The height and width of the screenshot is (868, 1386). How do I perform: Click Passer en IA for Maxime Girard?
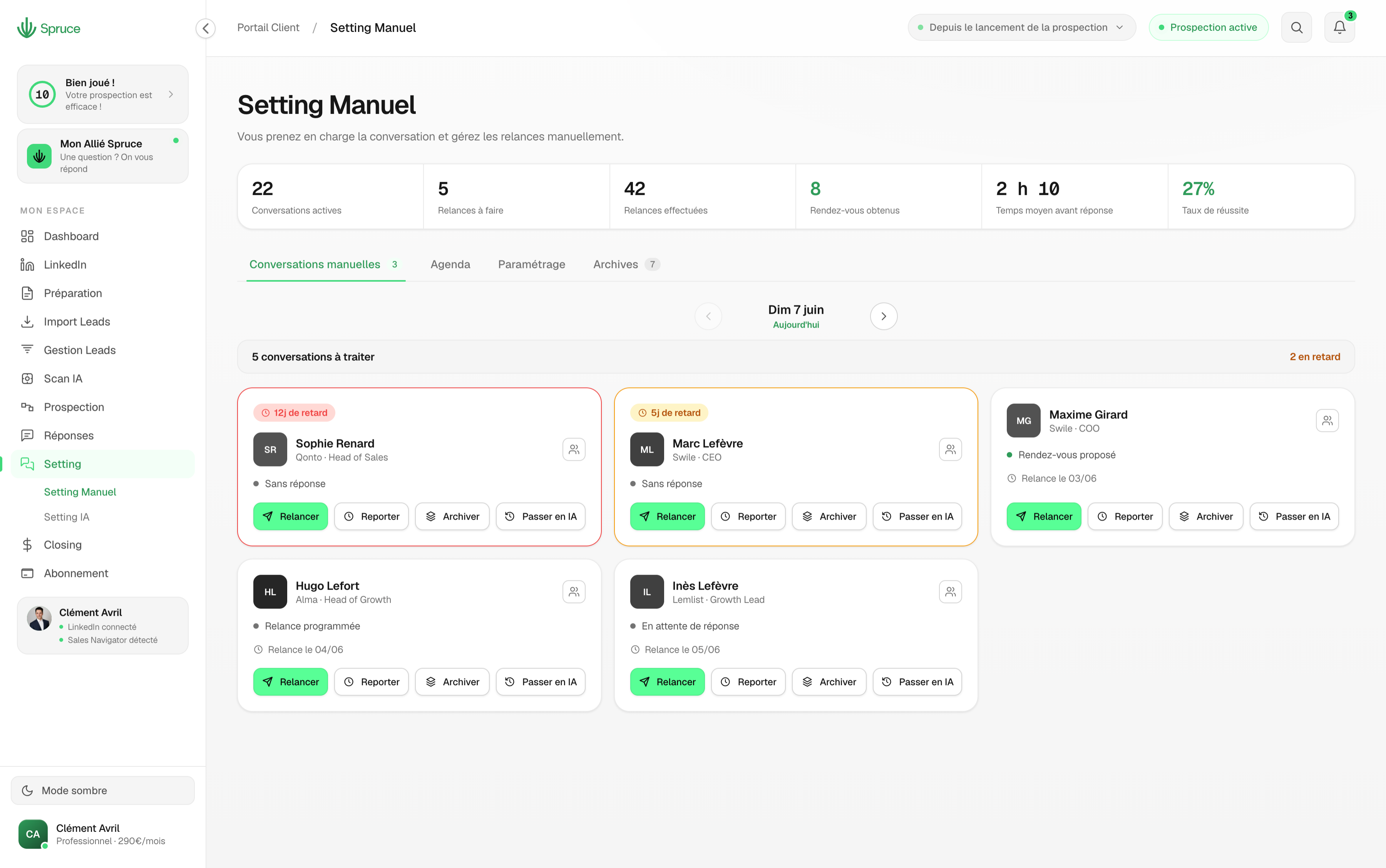(x=1294, y=517)
